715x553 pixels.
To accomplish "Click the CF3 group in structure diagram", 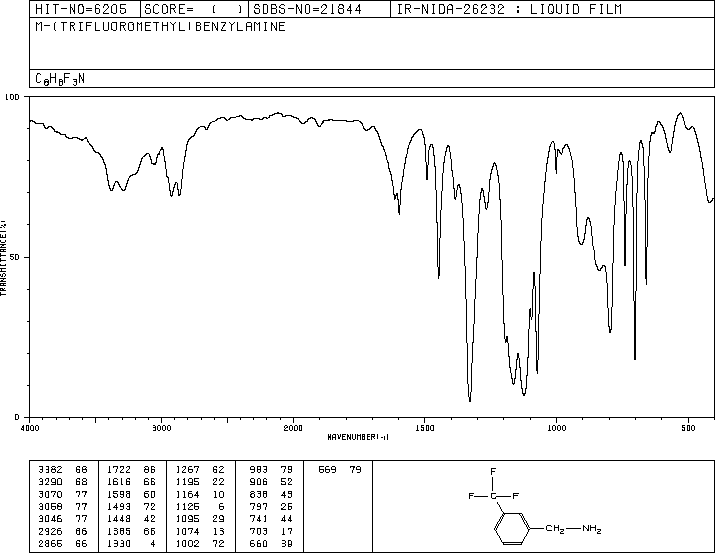I will (493, 488).
